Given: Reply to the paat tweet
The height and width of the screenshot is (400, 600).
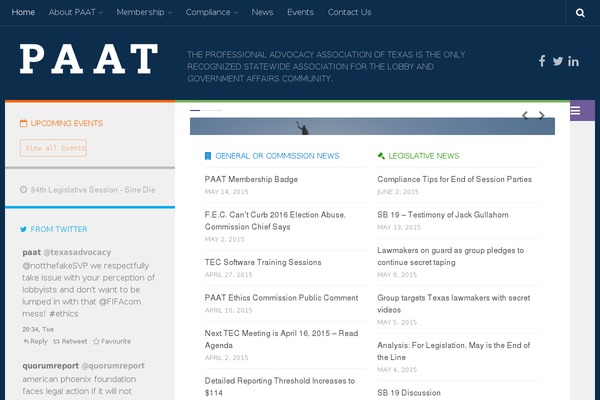Looking at the screenshot, I should pyautogui.click(x=35, y=341).
